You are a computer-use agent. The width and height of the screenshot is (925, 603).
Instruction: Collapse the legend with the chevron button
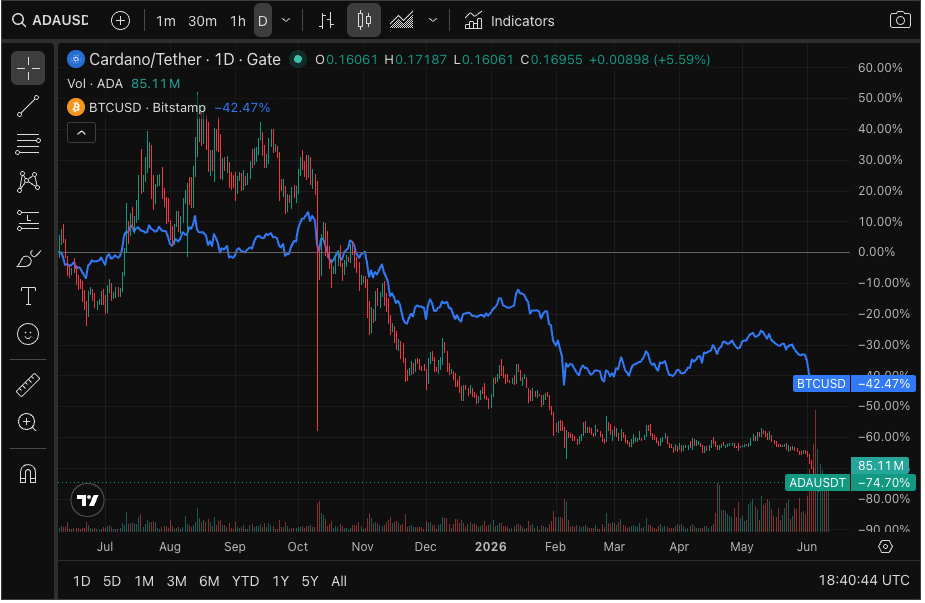pyautogui.click(x=81, y=133)
